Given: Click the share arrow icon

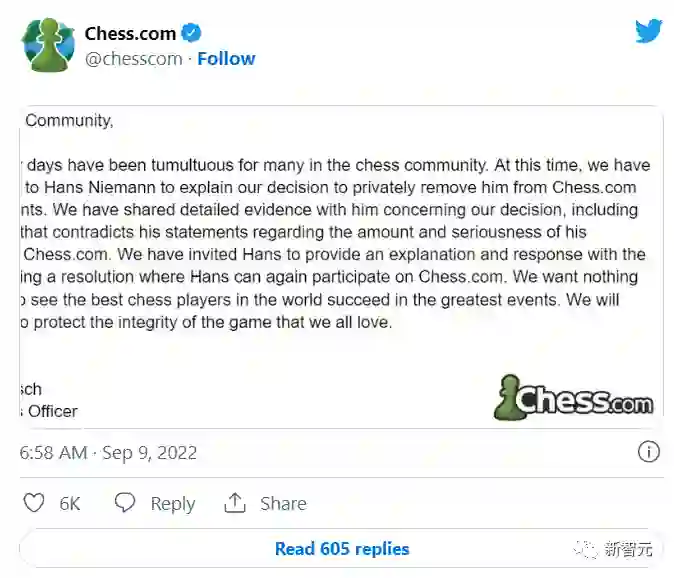Looking at the screenshot, I should point(235,503).
